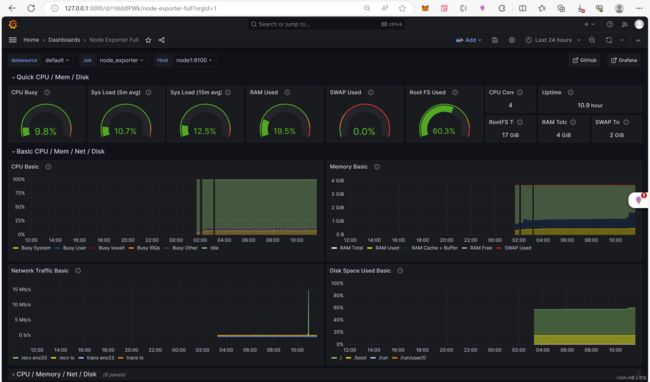
Task: Open the Add dropdown
Action: tap(469, 40)
